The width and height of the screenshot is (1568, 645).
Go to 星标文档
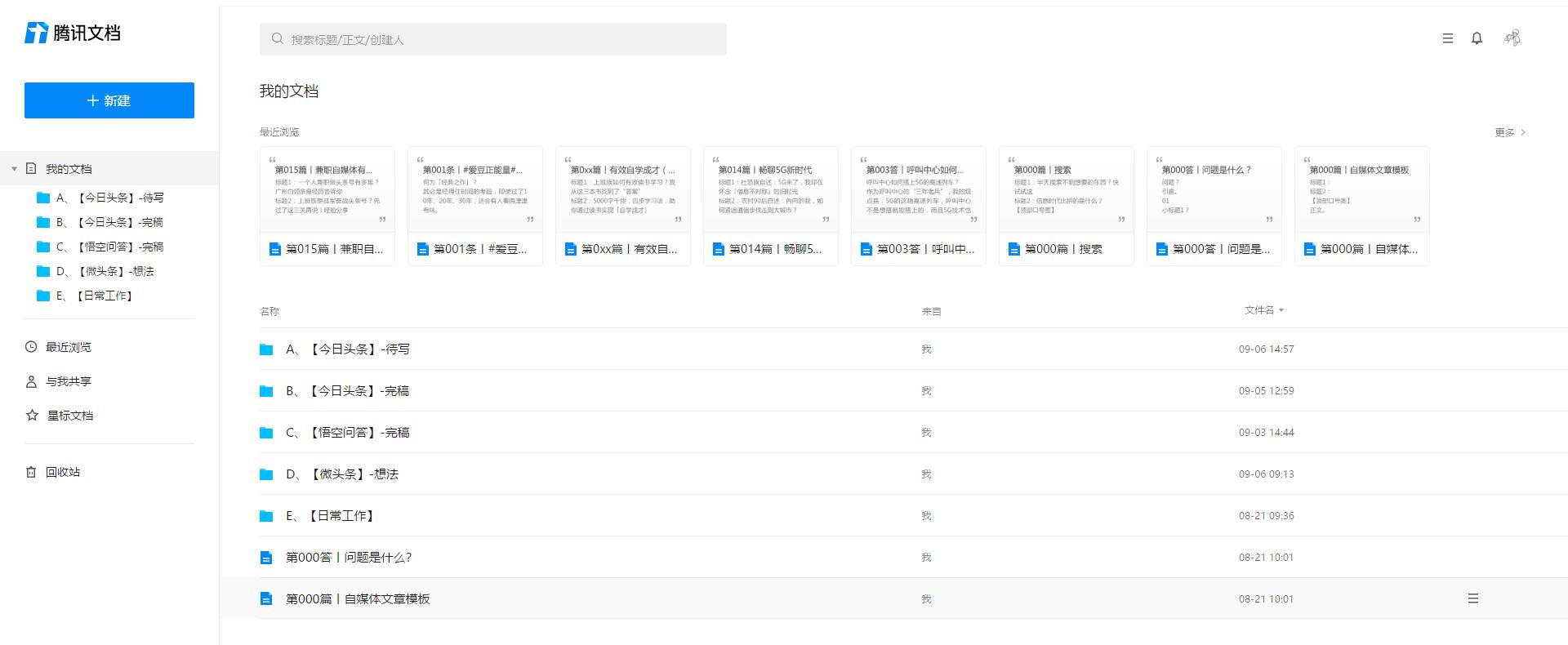point(70,416)
